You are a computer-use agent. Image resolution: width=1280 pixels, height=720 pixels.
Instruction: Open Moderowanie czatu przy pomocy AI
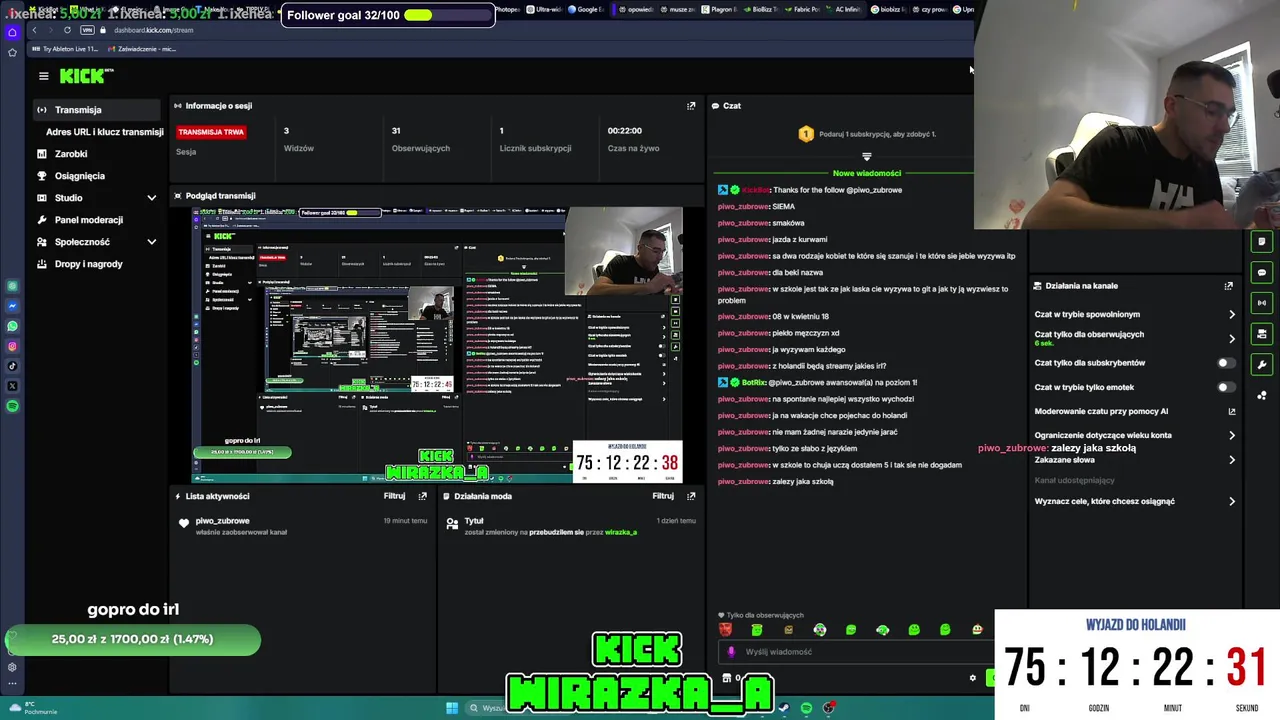1135,411
